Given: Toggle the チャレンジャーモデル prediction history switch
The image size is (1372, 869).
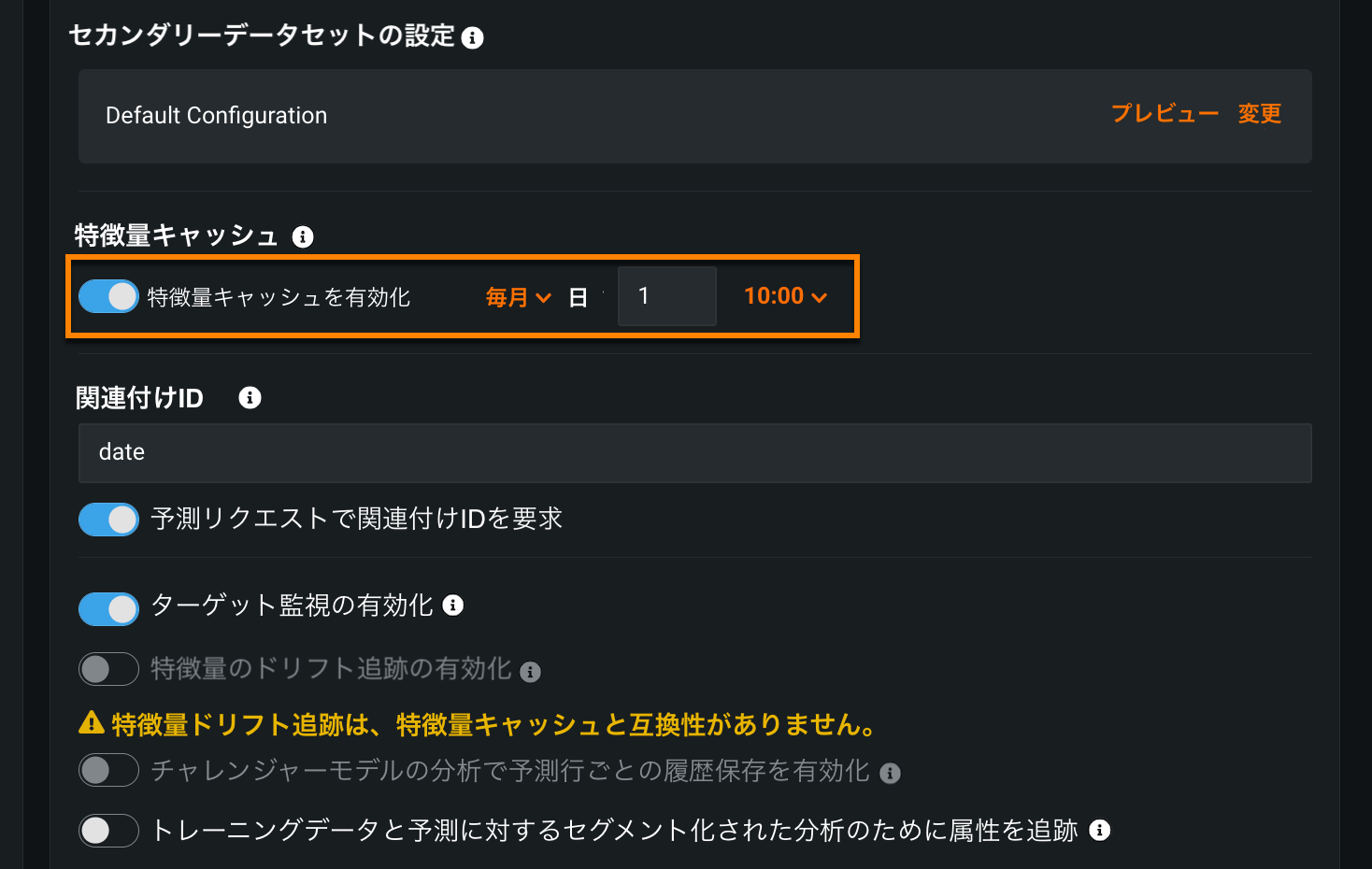Looking at the screenshot, I should pos(108,771).
